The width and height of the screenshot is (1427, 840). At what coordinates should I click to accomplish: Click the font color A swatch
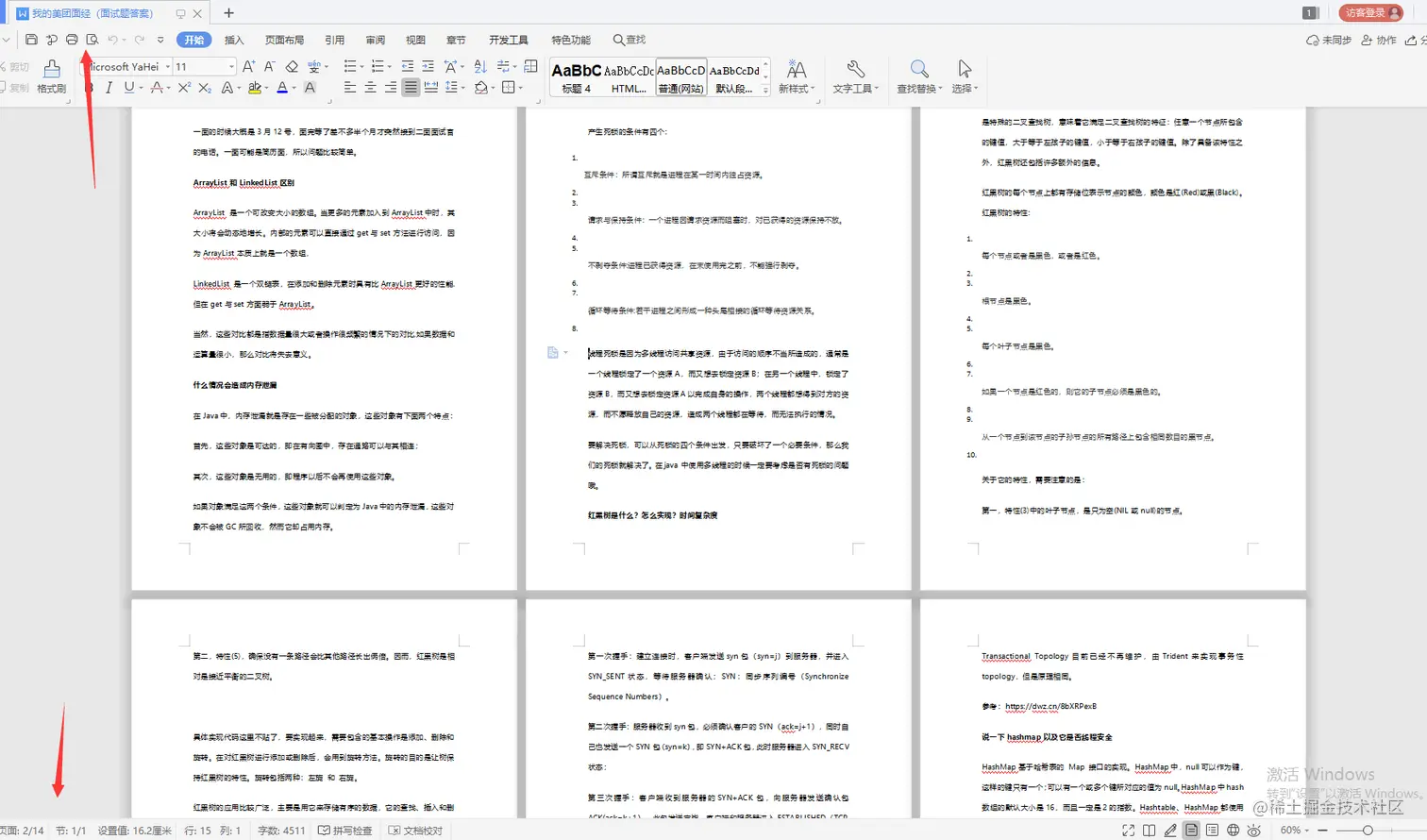[281, 88]
